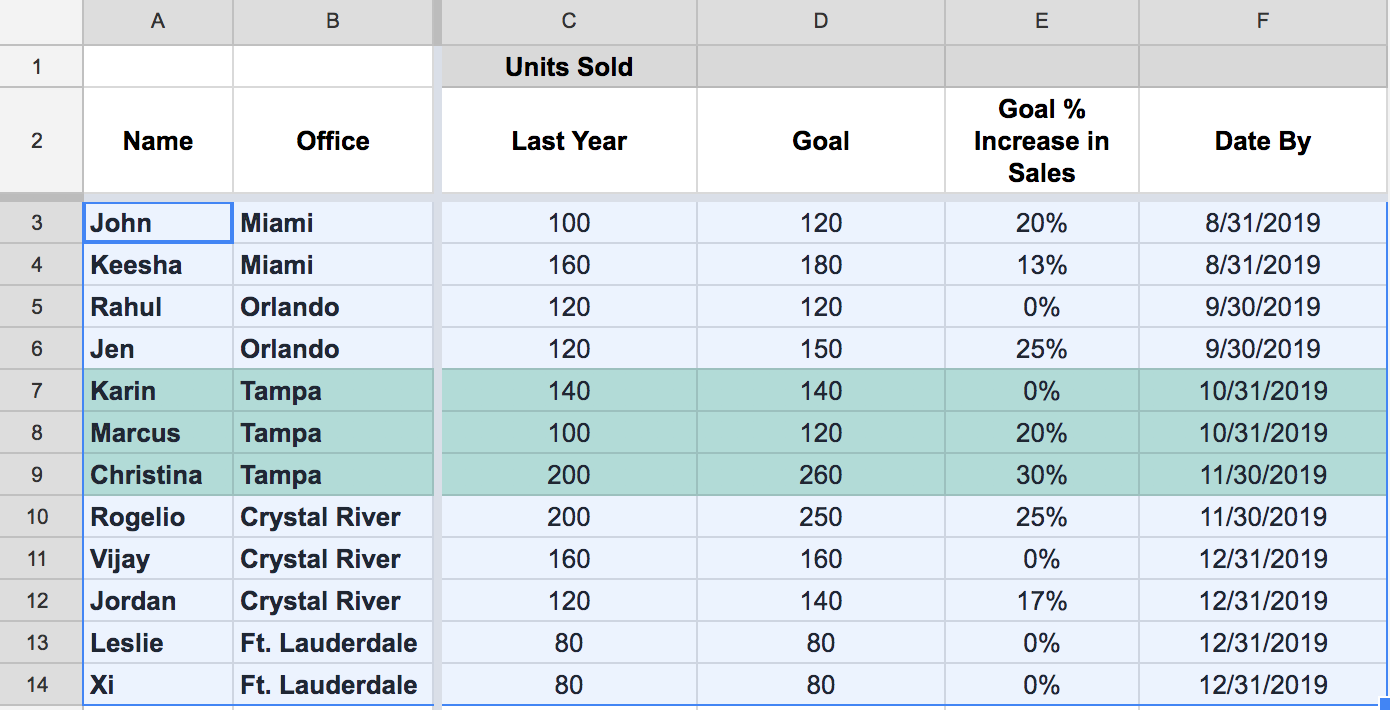This screenshot has height=710, width=1390.
Task: Select column A header
Action: tap(157, 22)
